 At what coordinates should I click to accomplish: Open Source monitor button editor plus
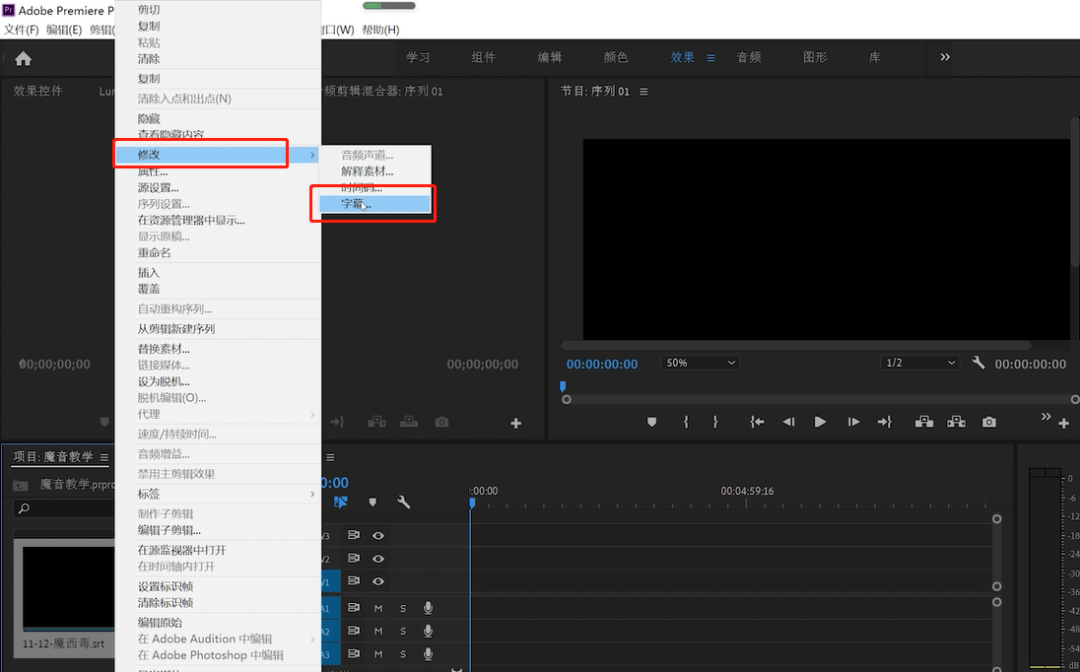click(516, 423)
